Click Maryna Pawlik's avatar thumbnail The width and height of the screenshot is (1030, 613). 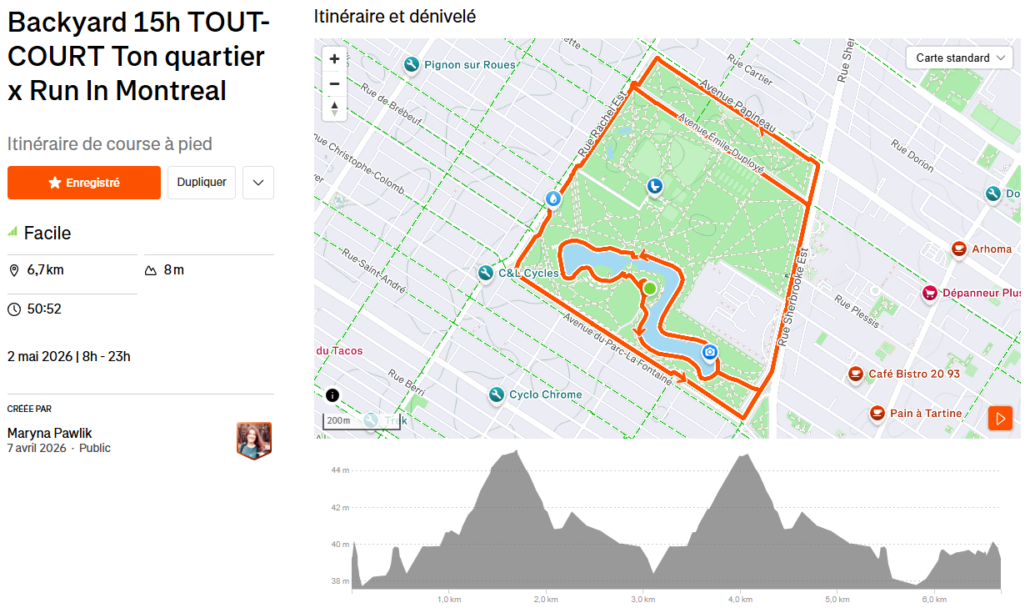click(254, 440)
